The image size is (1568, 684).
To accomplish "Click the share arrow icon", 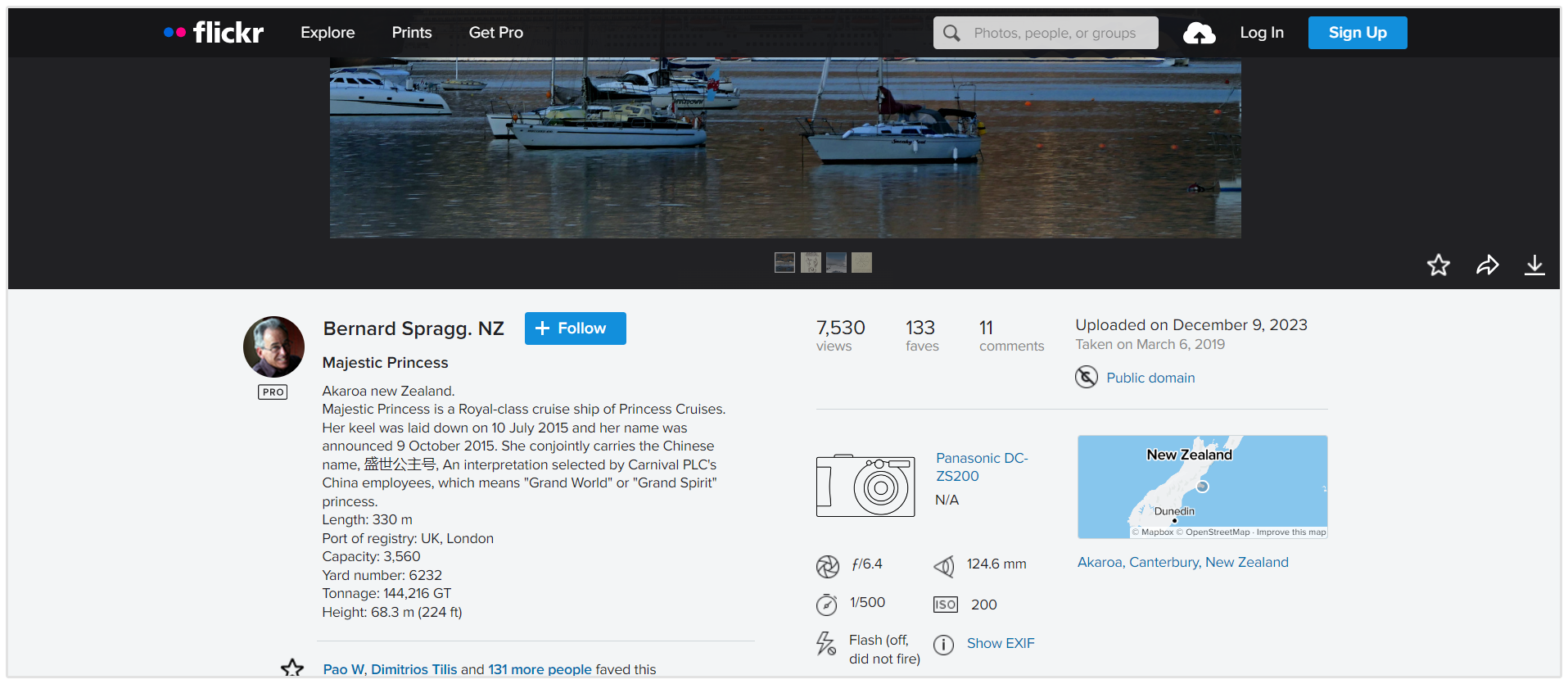I will point(1487,265).
